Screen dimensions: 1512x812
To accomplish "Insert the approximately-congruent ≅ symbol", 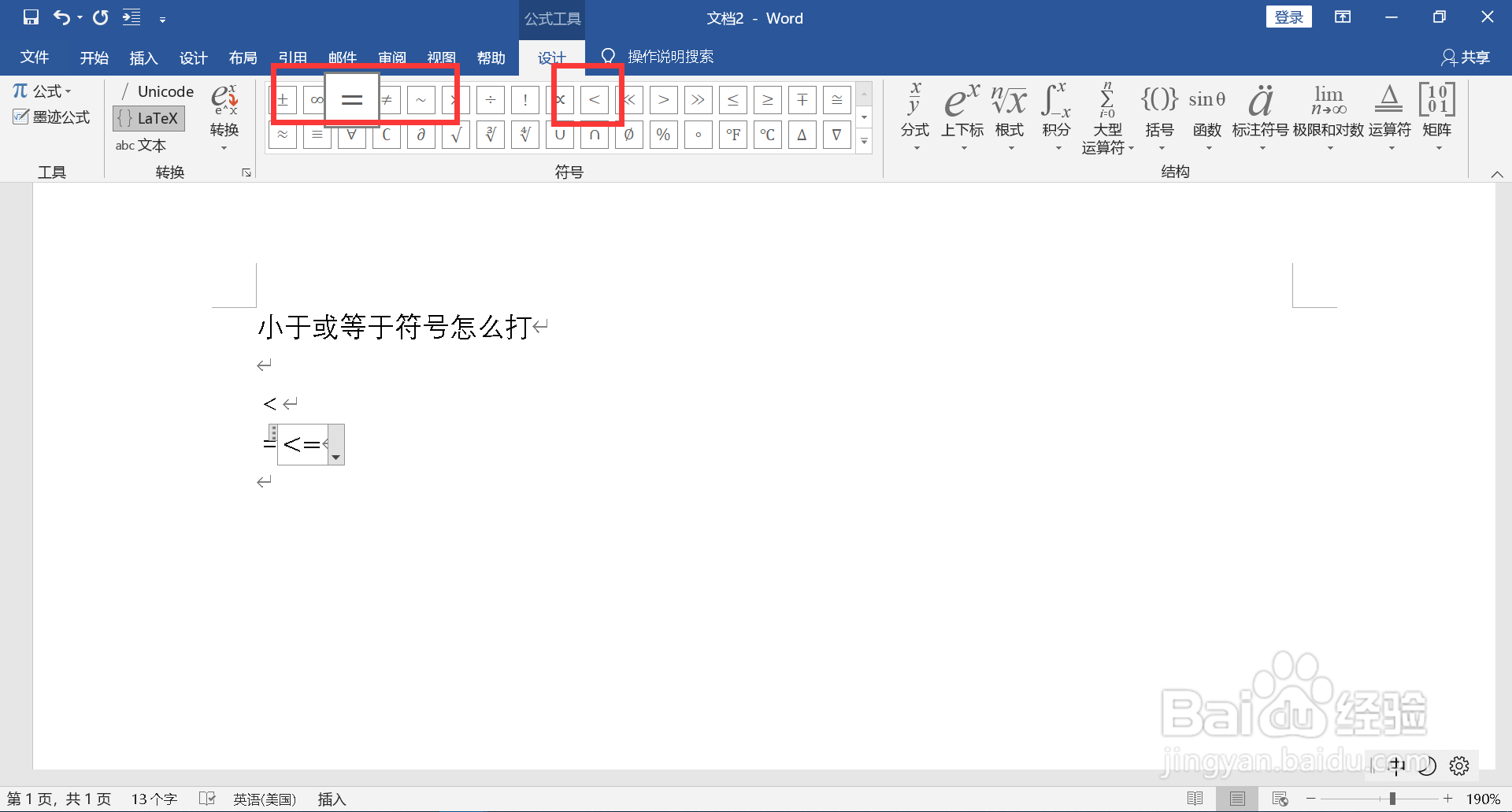I will [x=837, y=100].
